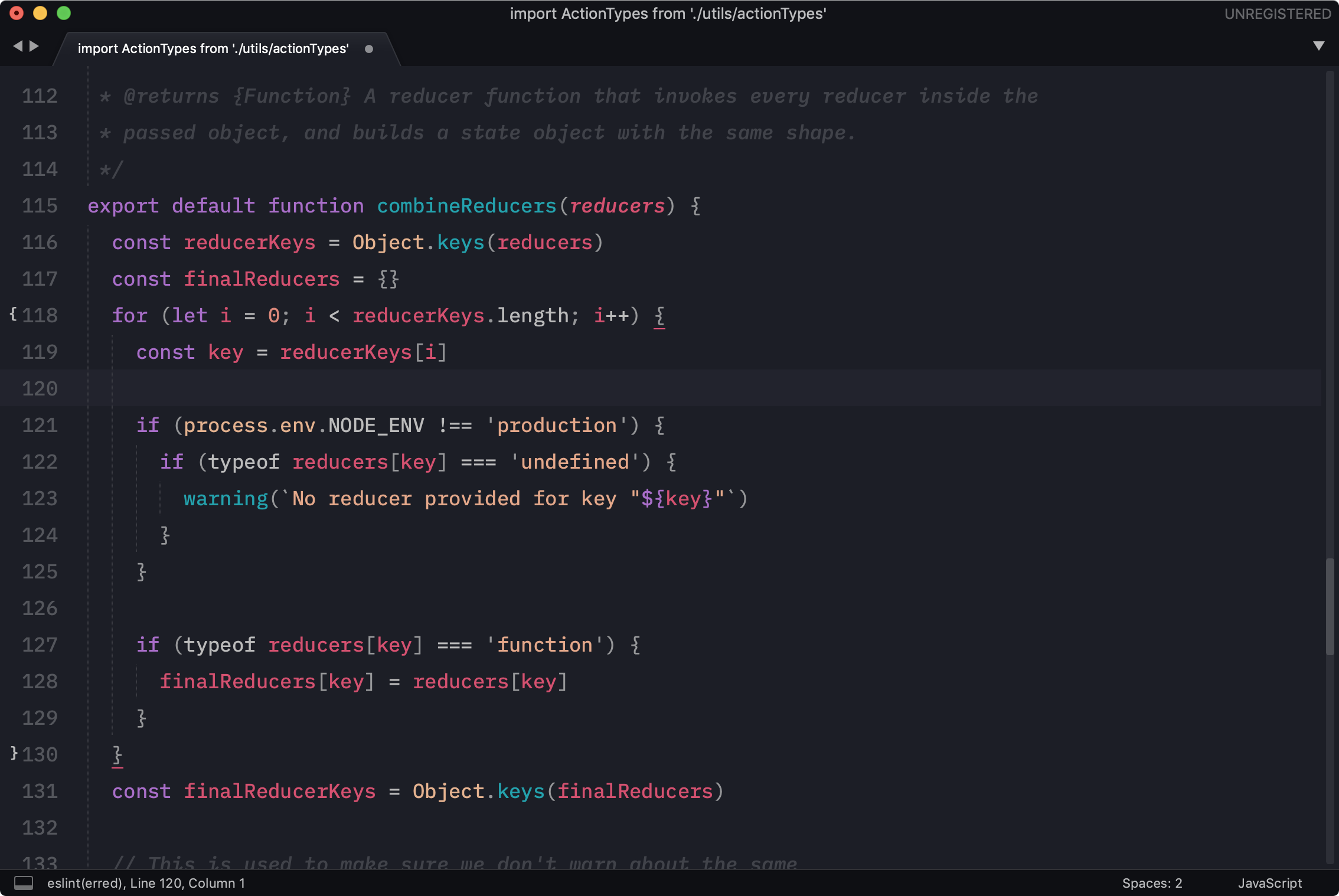Click the combineReducers function name
1339x896 pixels.
pos(466,206)
